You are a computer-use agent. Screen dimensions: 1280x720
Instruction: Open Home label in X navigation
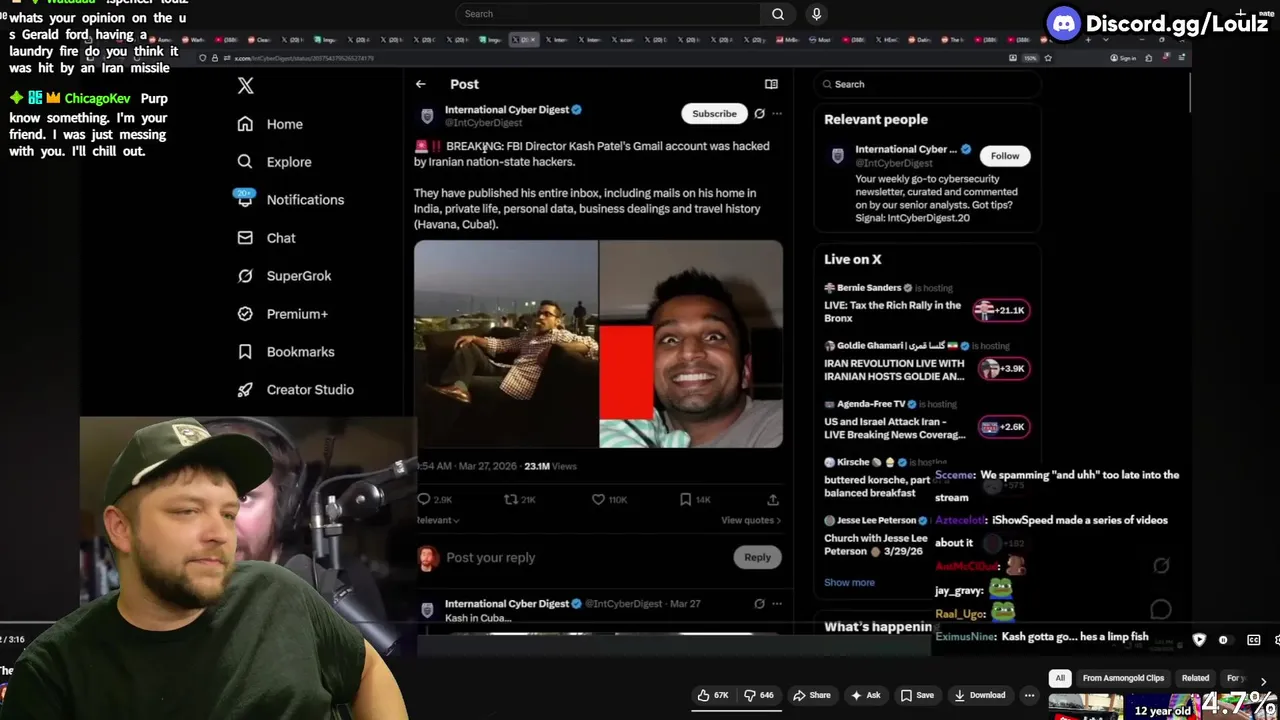click(285, 124)
